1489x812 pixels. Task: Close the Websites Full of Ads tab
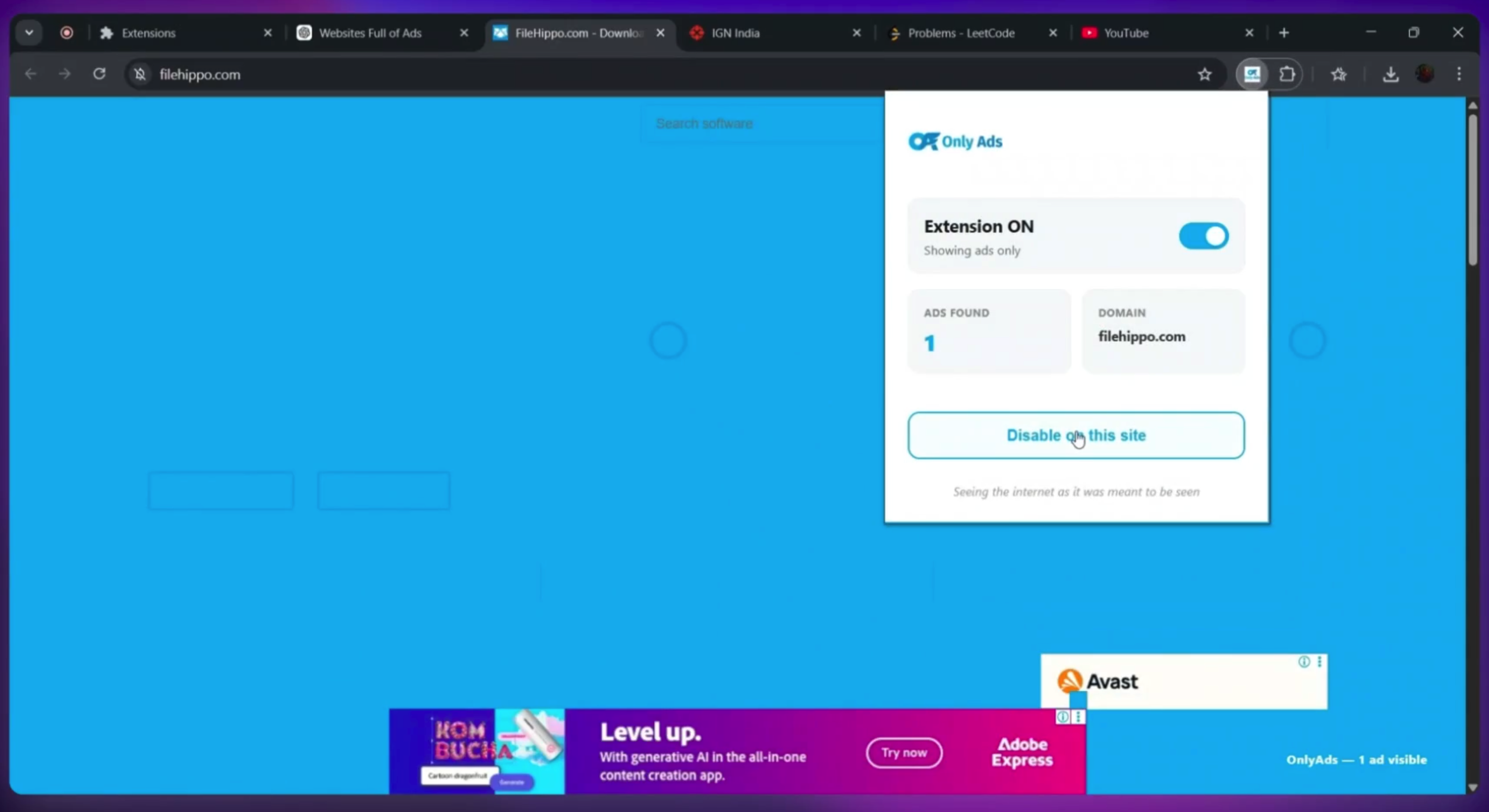463,33
